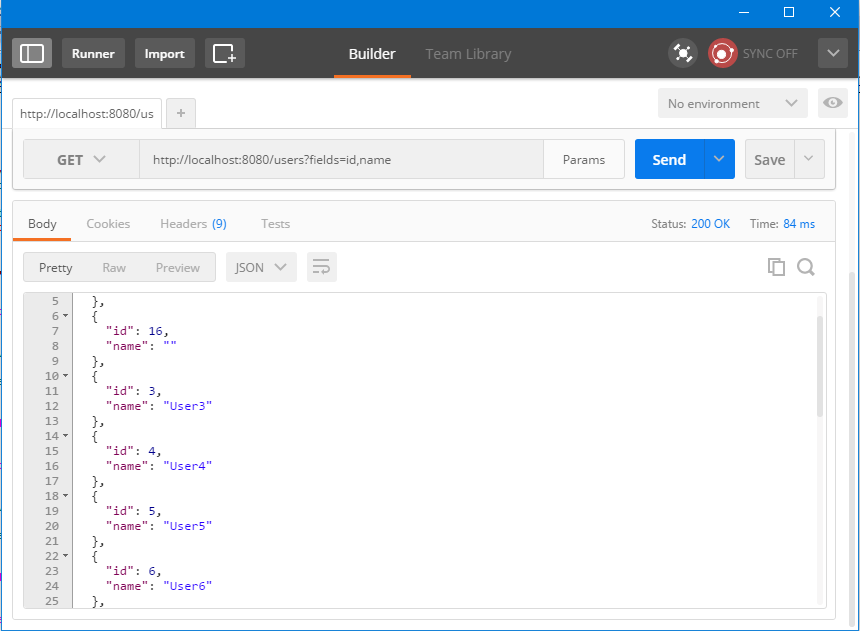Viewport: 860px width, 631px height.
Task: Open the Body response tab
Action: [42, 224]
